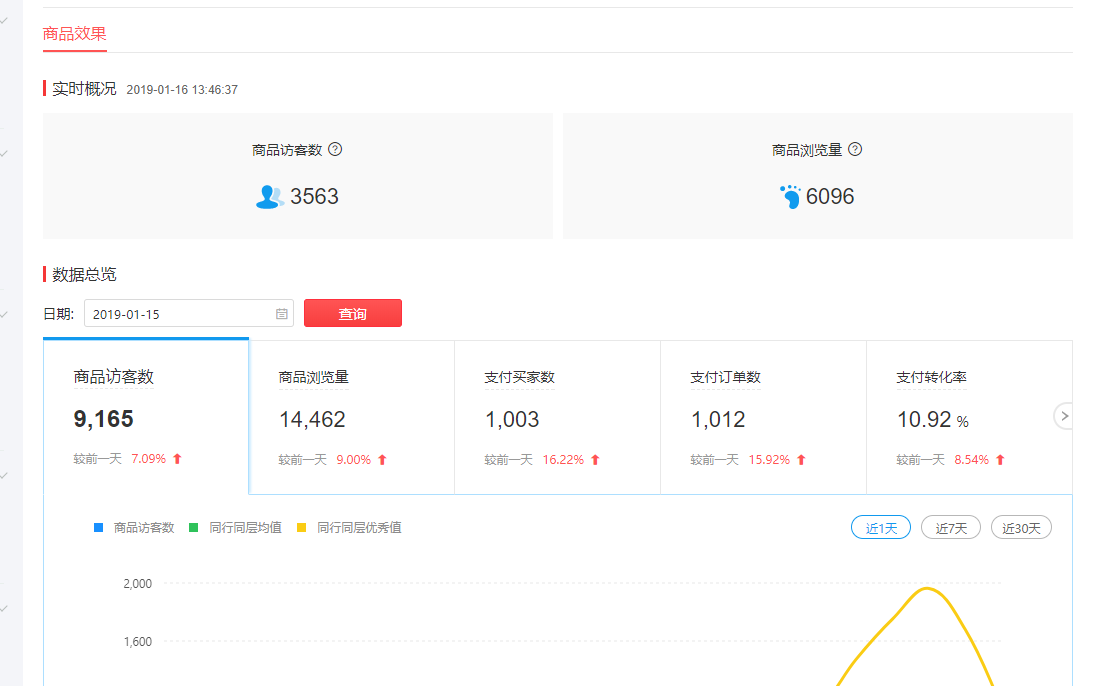The width and height of the screenshot is (1117, 686).
Task: Click help icon next to 商品浏览量
Action: click(856, 150)
